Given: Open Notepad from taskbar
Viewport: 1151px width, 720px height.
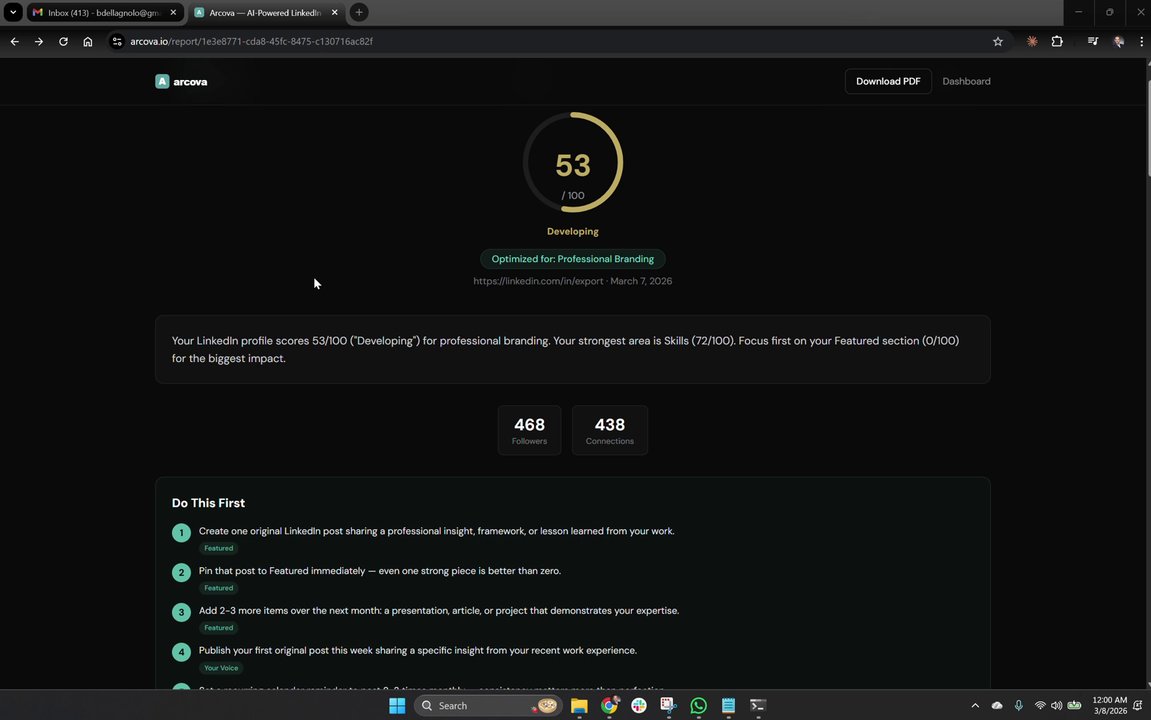Looking at the screenshot, I should tap(728, 705).
